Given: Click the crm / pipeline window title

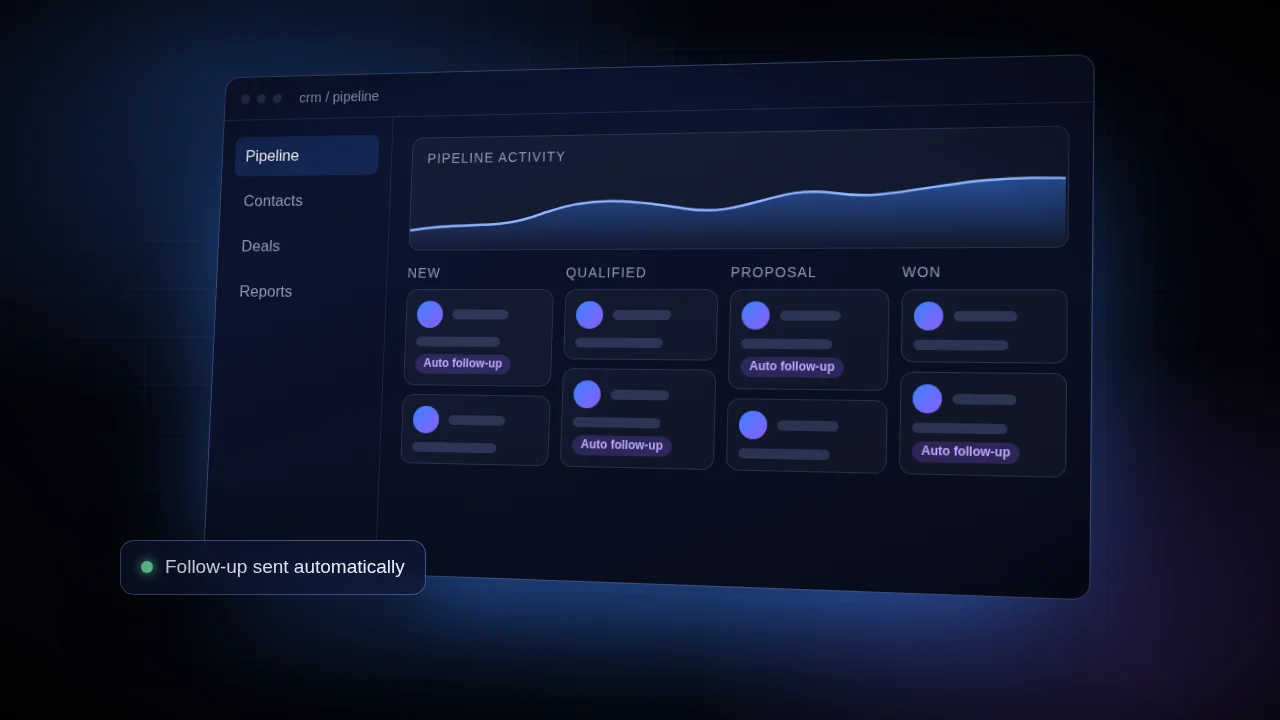Looking at the screenshot, I should 339,97.
